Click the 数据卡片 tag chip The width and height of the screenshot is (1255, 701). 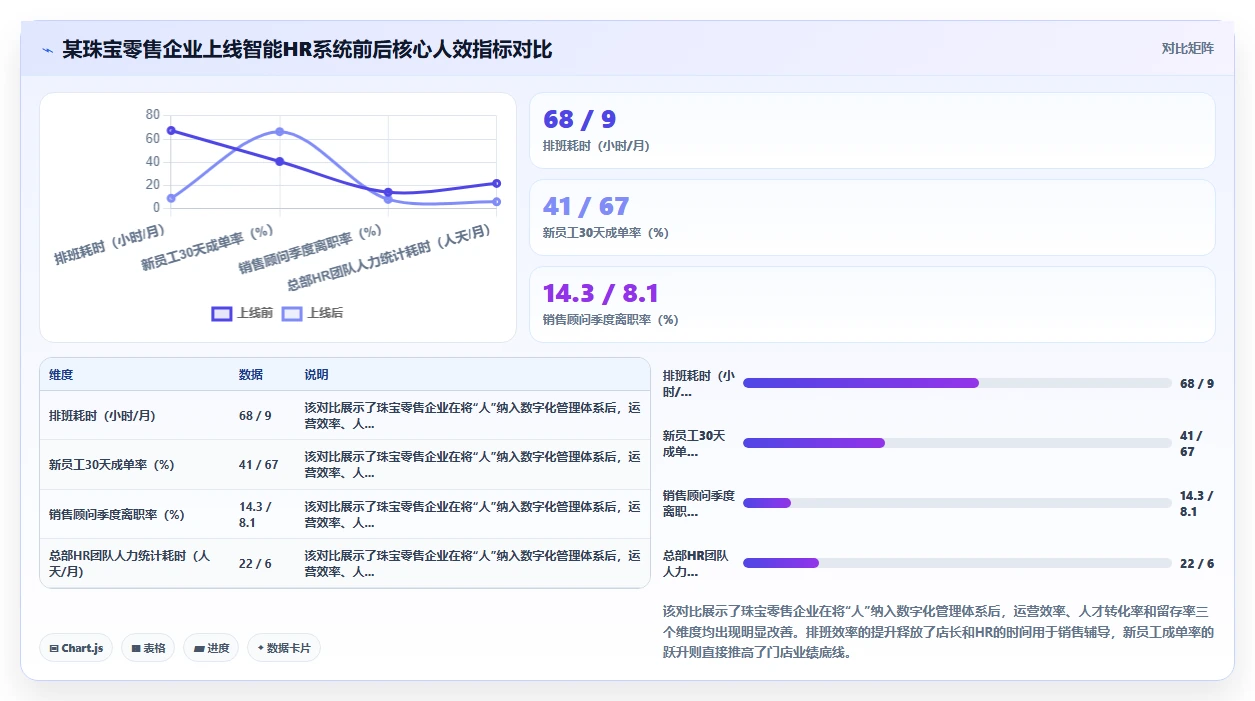284,648
